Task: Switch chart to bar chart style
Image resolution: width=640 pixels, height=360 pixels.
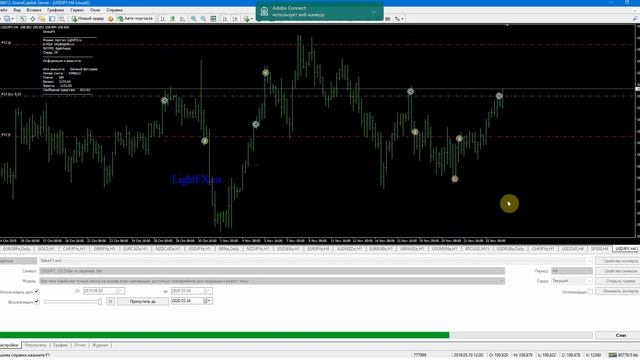Action: click(163, 19)
